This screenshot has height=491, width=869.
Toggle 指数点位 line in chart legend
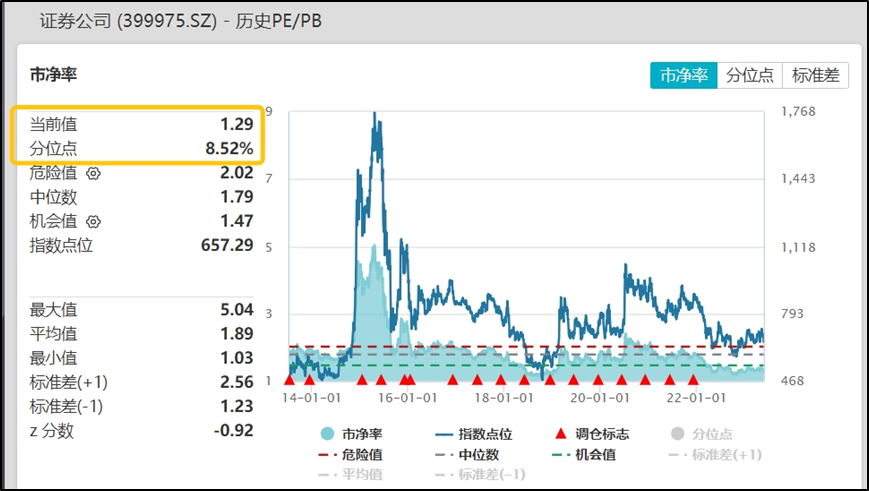(x=474, y=434)
